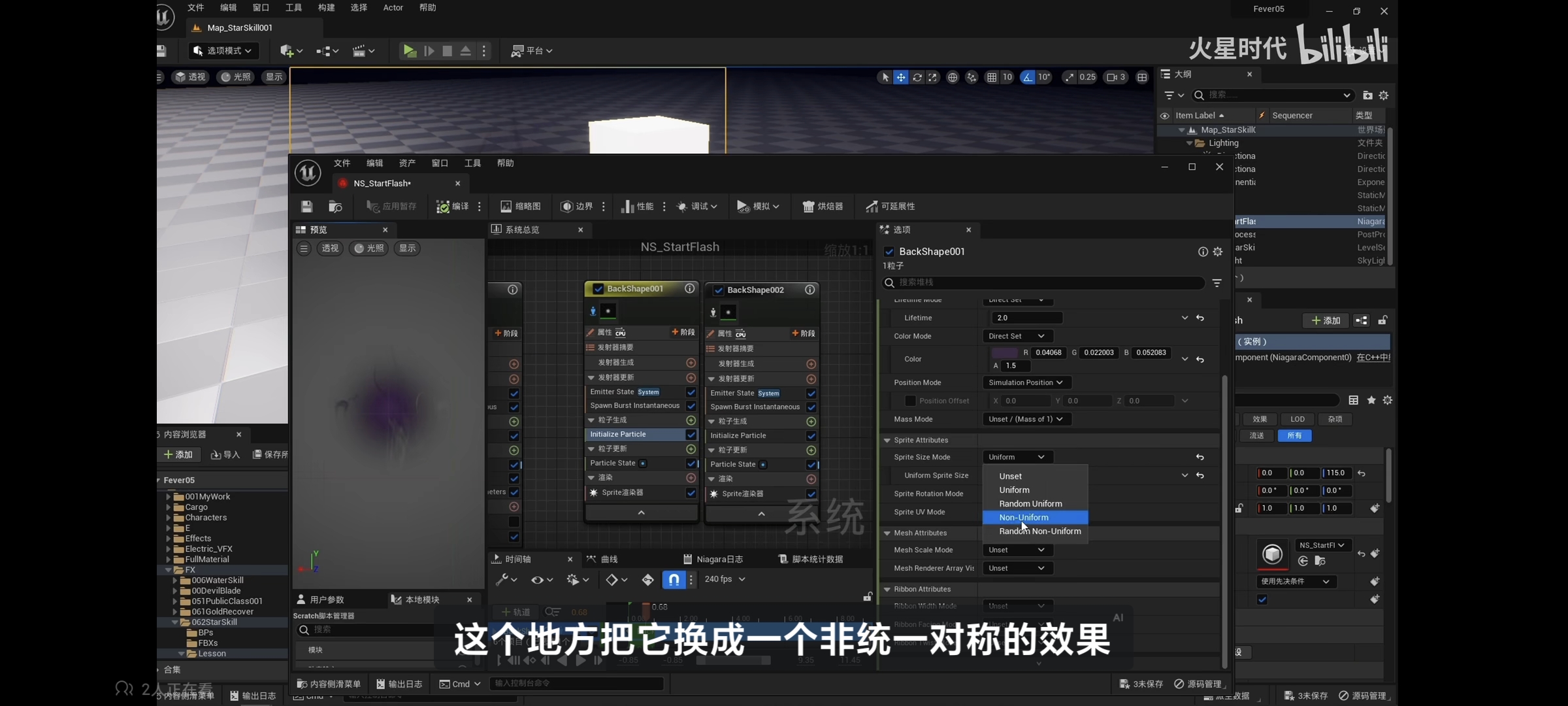Click the 添加 button in content browser
Viewport: 1568px width, 706px height.
(x=178, y=454)
